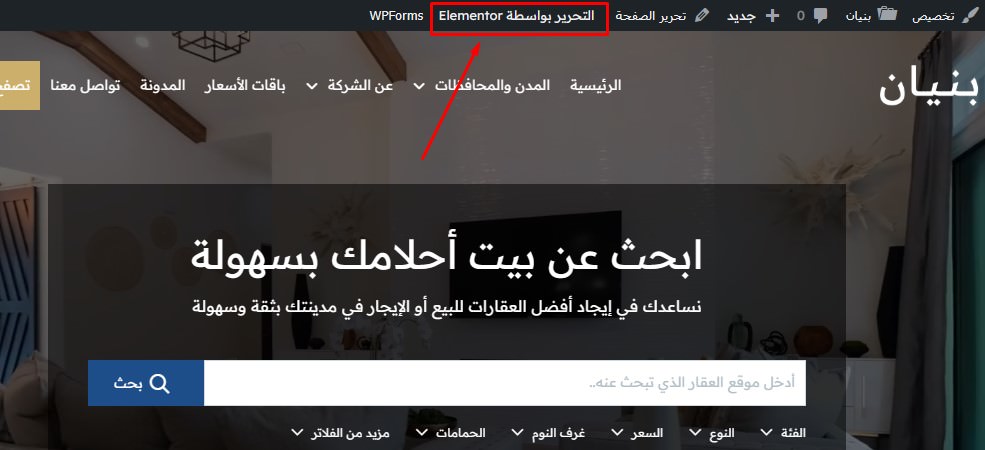Open the النوع filter dropdown
The width and height of the screenshot is (985, 450).
(x=712, y=432)
